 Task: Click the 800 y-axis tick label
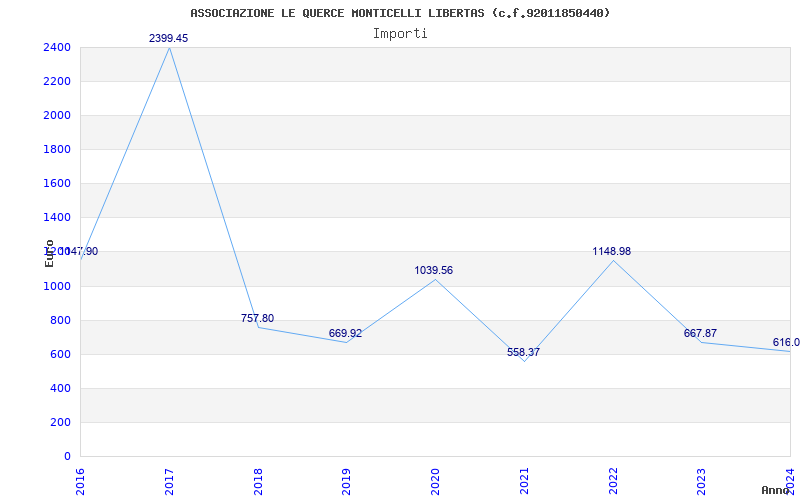click(61, 320)
